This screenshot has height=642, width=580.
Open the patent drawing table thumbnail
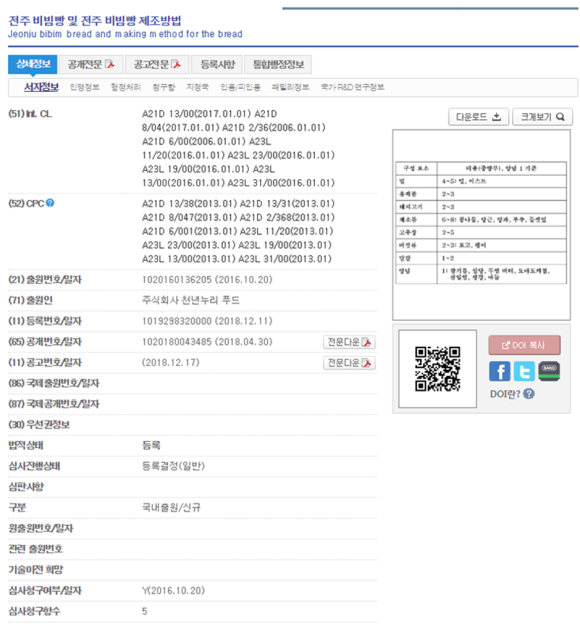click(481, 223)
